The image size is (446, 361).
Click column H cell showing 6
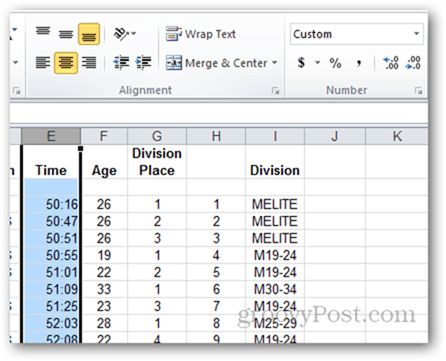(216, 289)
